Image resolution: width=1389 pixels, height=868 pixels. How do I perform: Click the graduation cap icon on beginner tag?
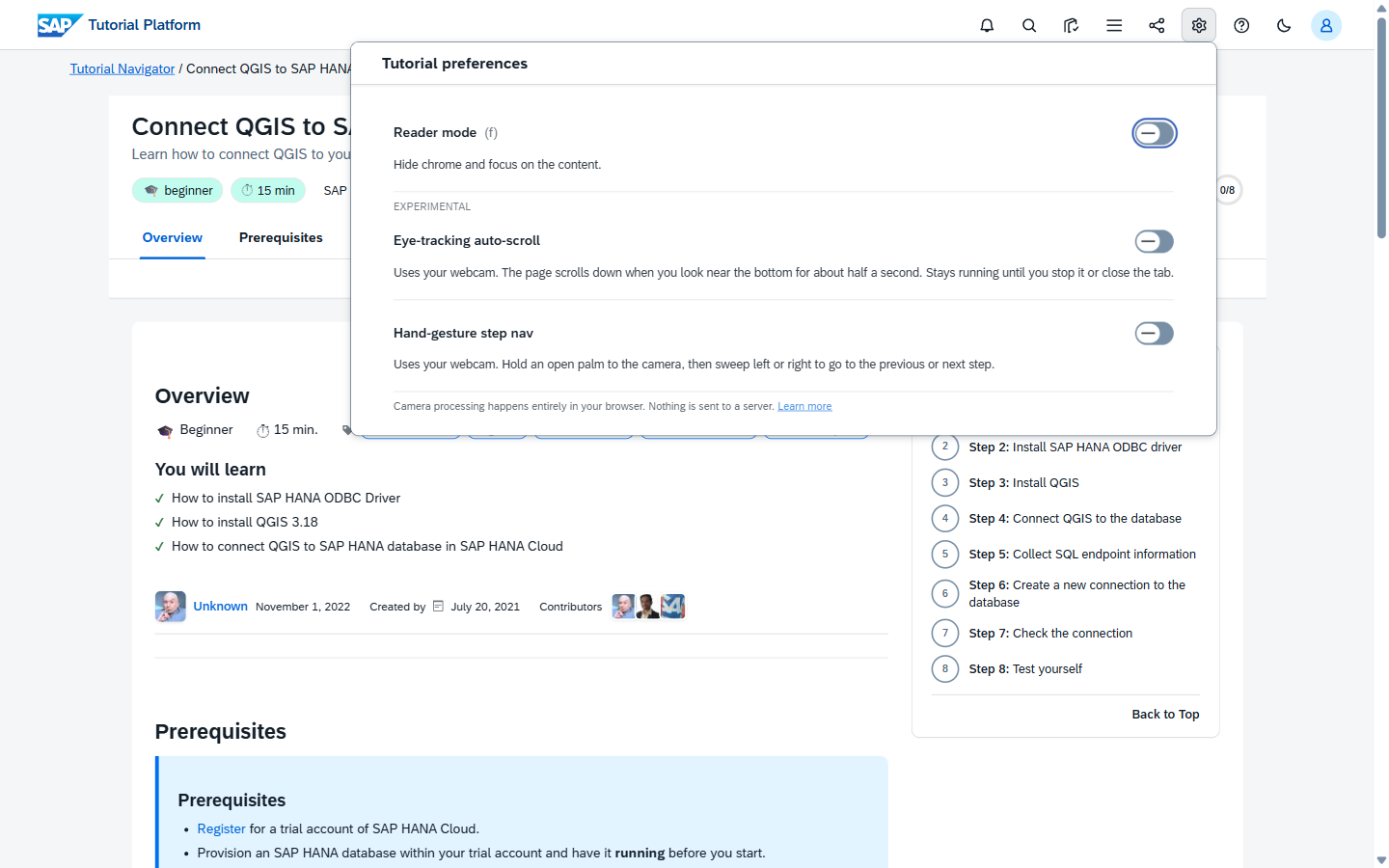[x=151, y=191]
